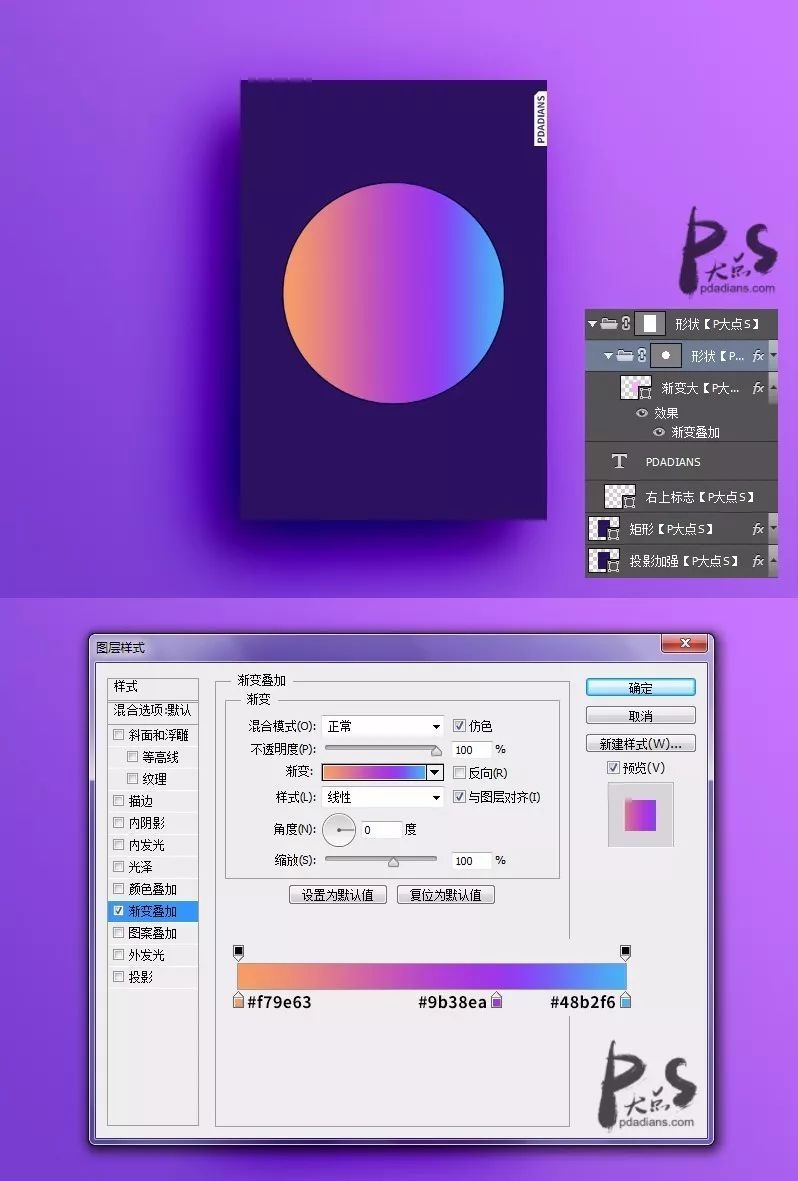Screen dimensions: 798x1181
Task: Select the #f79e63 orange color stop
Action: pyautogui.click(x=239, y=1000)
